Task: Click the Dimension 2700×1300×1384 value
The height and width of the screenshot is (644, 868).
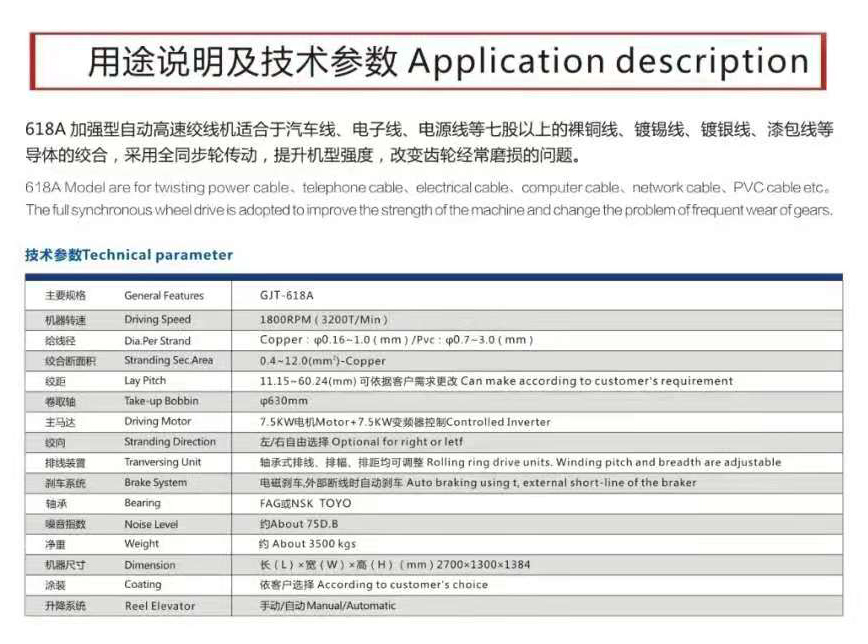Action: tap(394, 565)
